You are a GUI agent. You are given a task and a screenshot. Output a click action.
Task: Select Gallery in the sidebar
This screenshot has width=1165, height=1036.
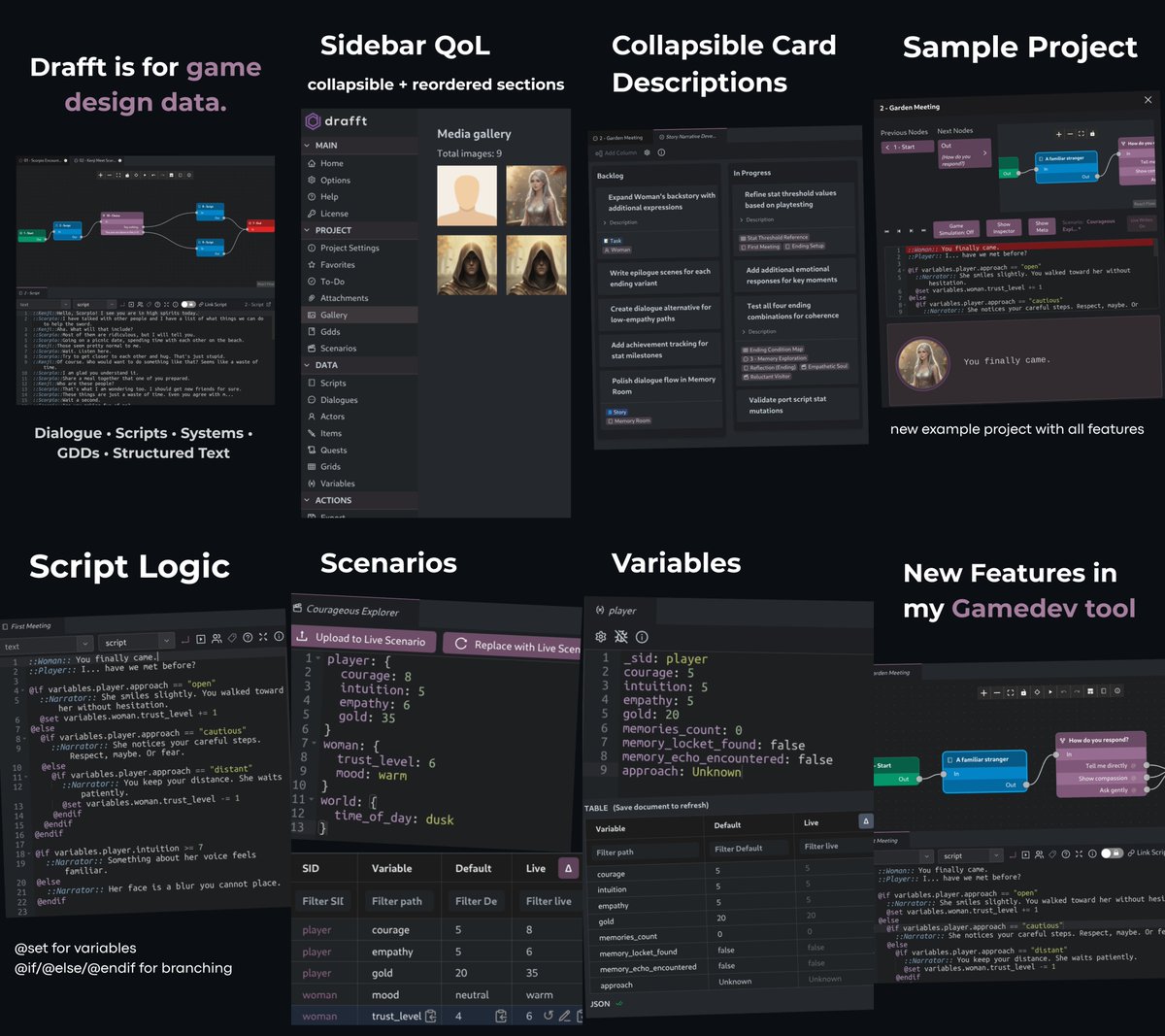tap(359, 315)
